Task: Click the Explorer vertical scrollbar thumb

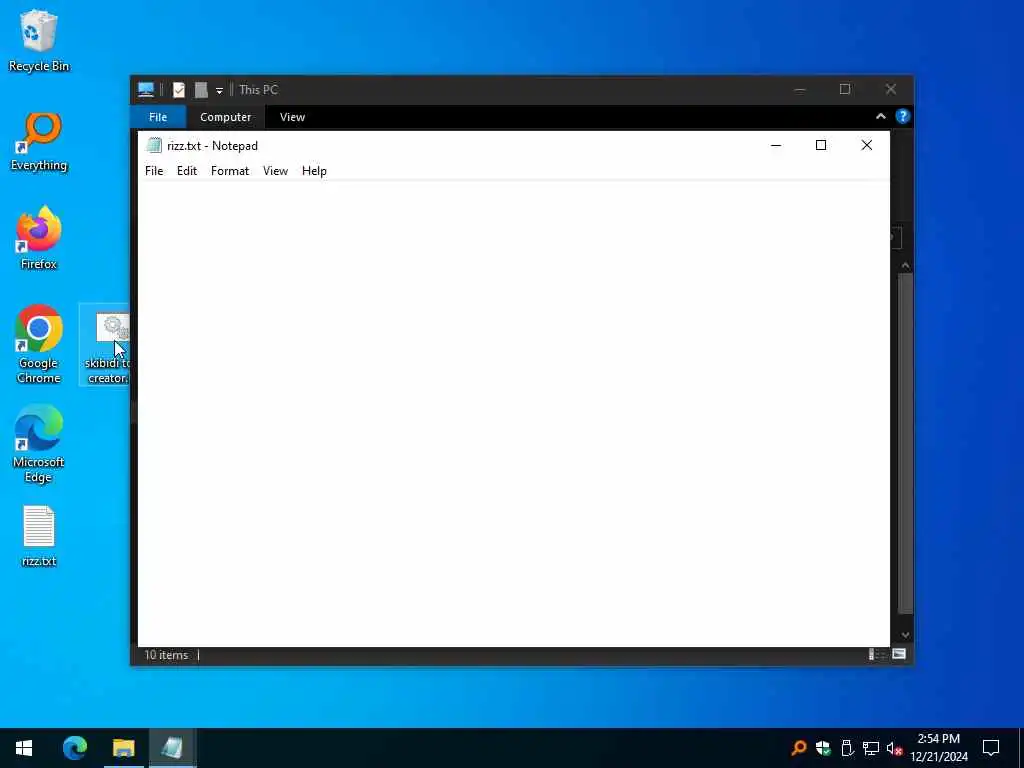Action: pyautogui.click(x=905, y=444)
